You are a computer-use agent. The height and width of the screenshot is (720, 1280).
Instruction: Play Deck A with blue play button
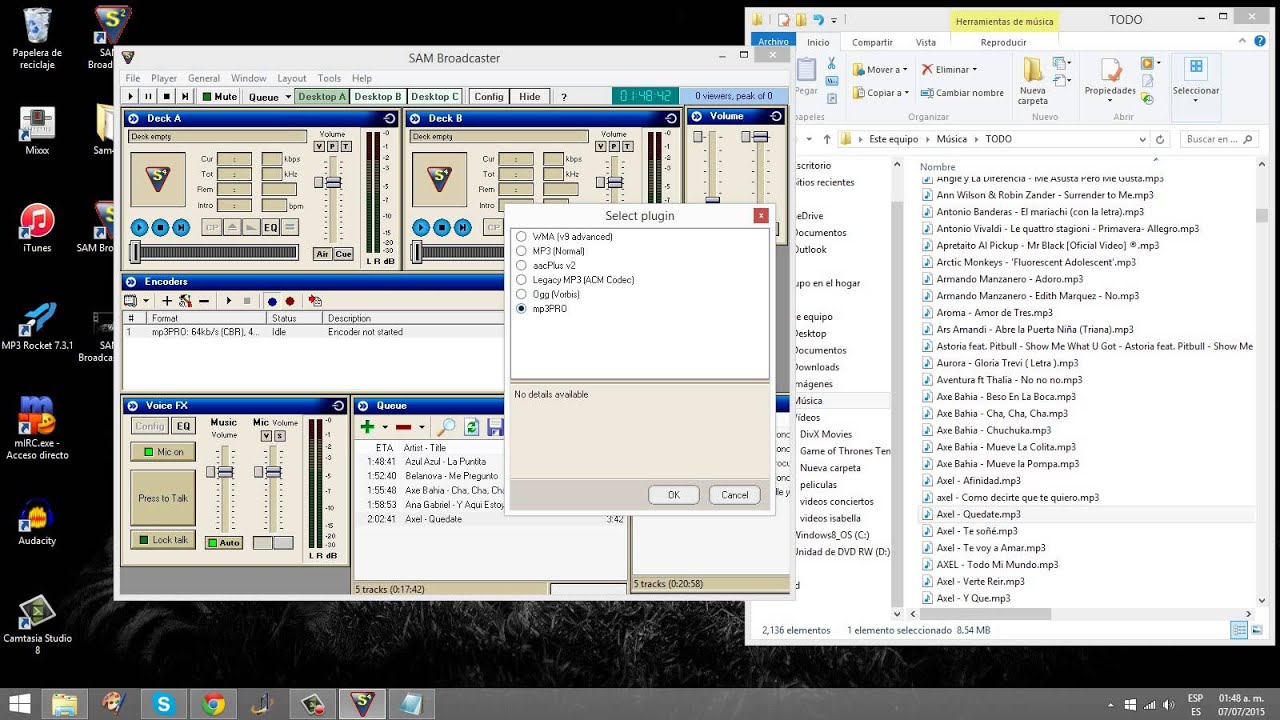(x=139, y=227)
